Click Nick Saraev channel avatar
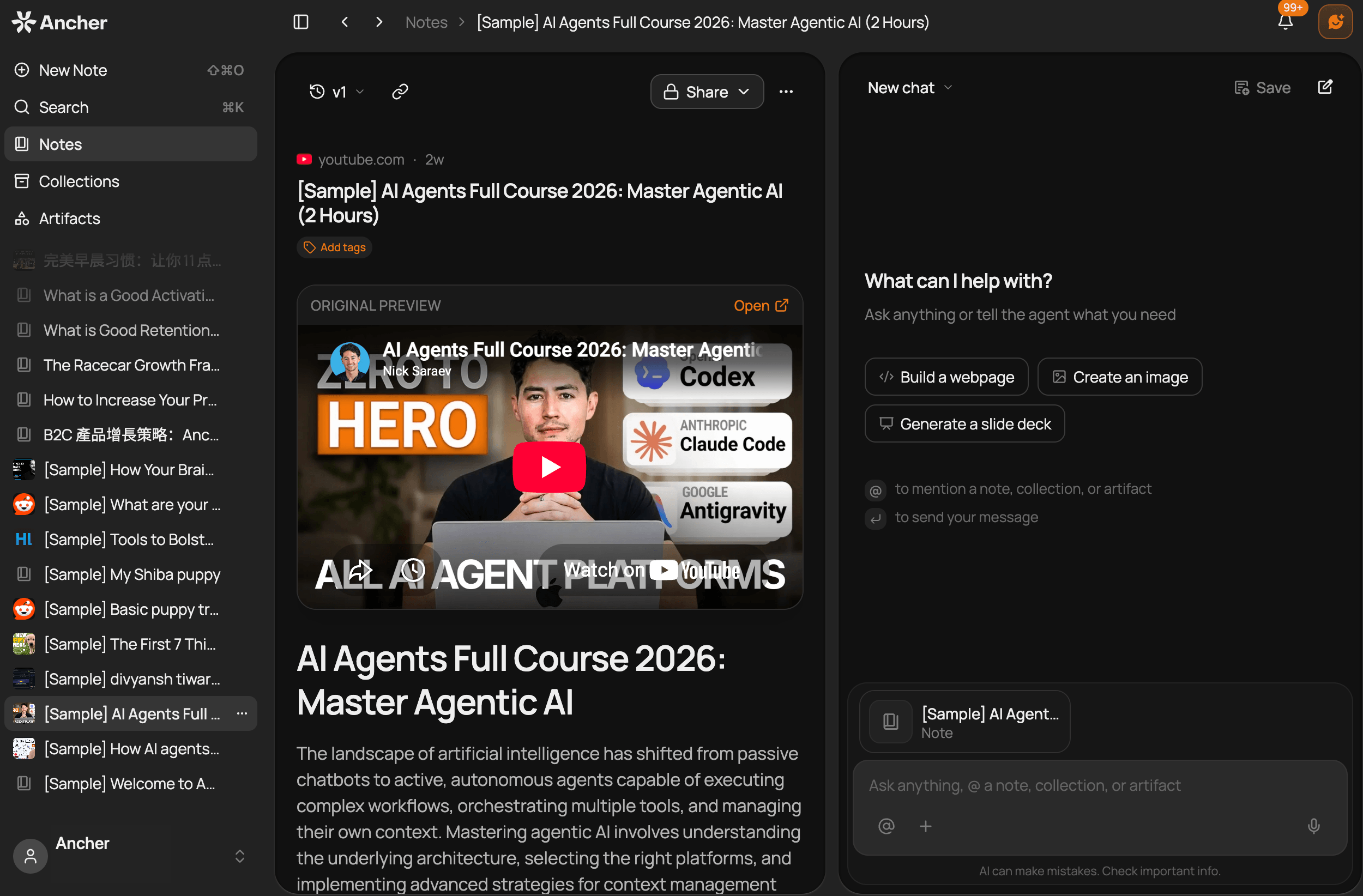 point(350,361)
